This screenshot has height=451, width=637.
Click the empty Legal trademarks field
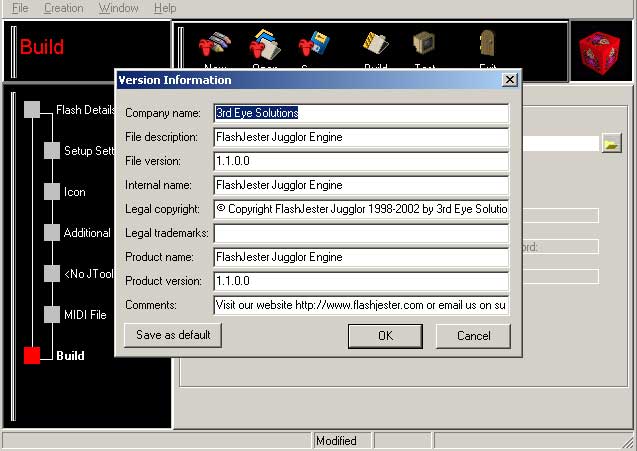coord(361,233)
